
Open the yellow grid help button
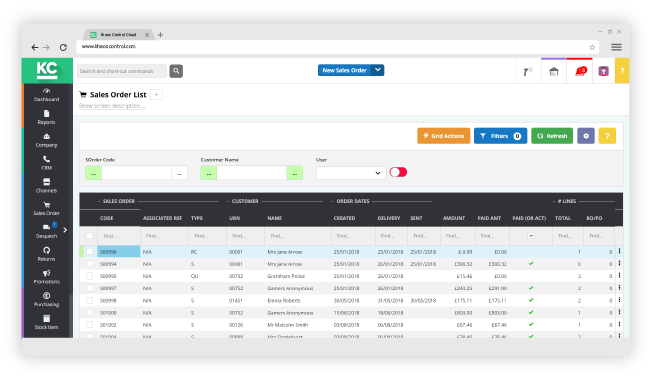[607, 136]
